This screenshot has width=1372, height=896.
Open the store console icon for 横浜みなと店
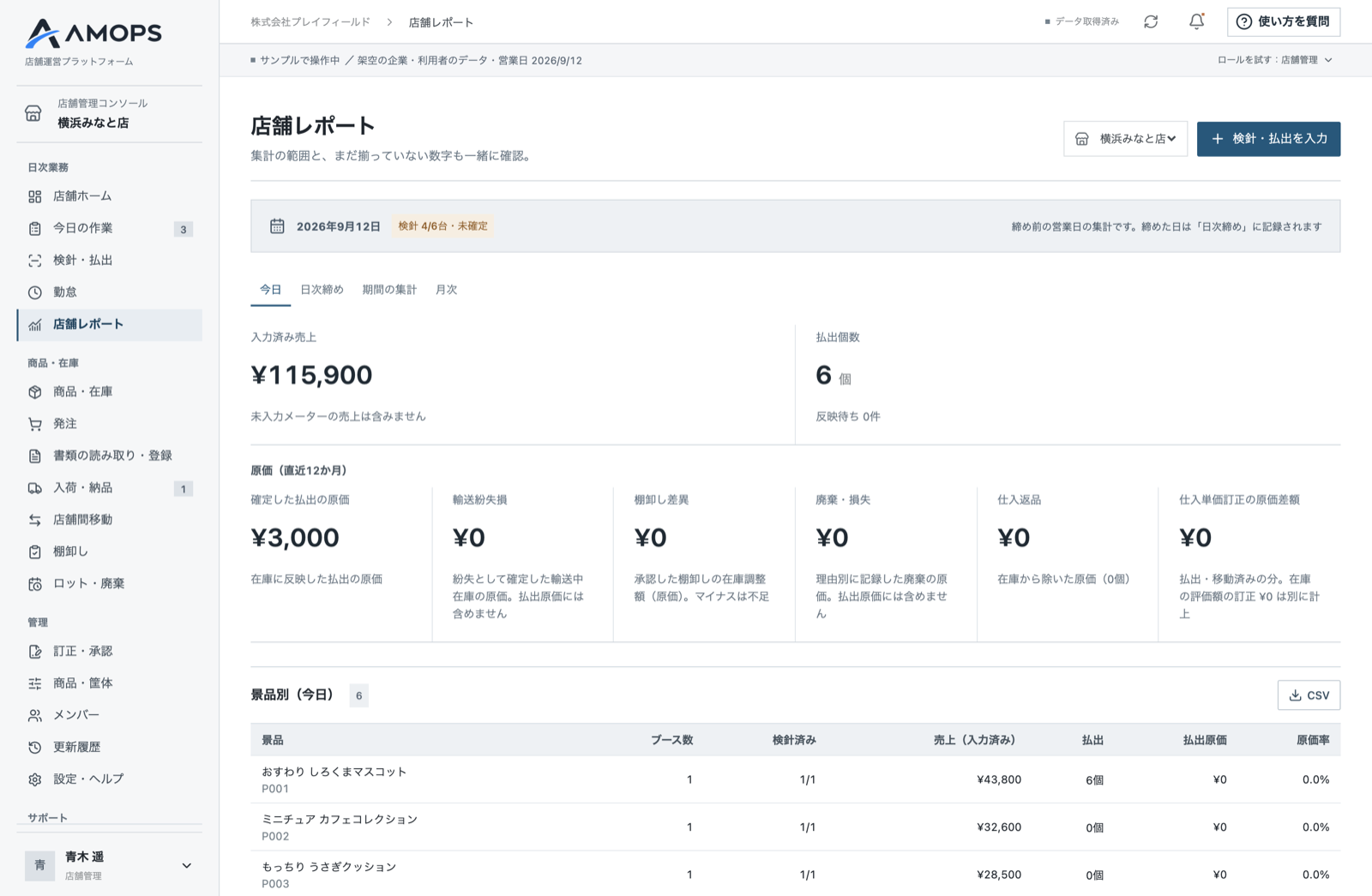click(33, 113)
